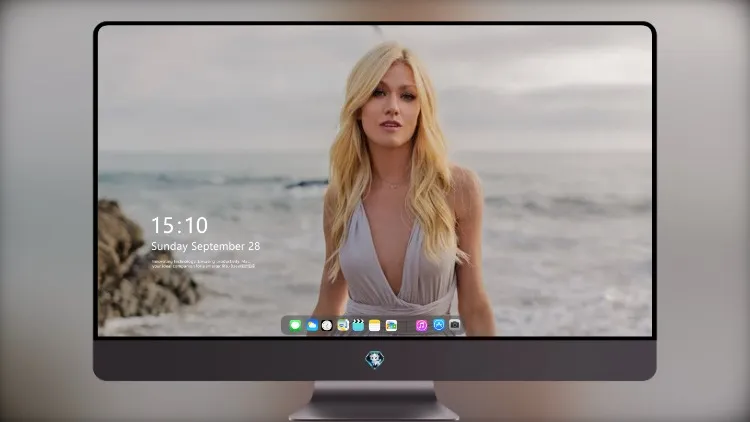Open the Maps app in the dock

pos(343,325)
